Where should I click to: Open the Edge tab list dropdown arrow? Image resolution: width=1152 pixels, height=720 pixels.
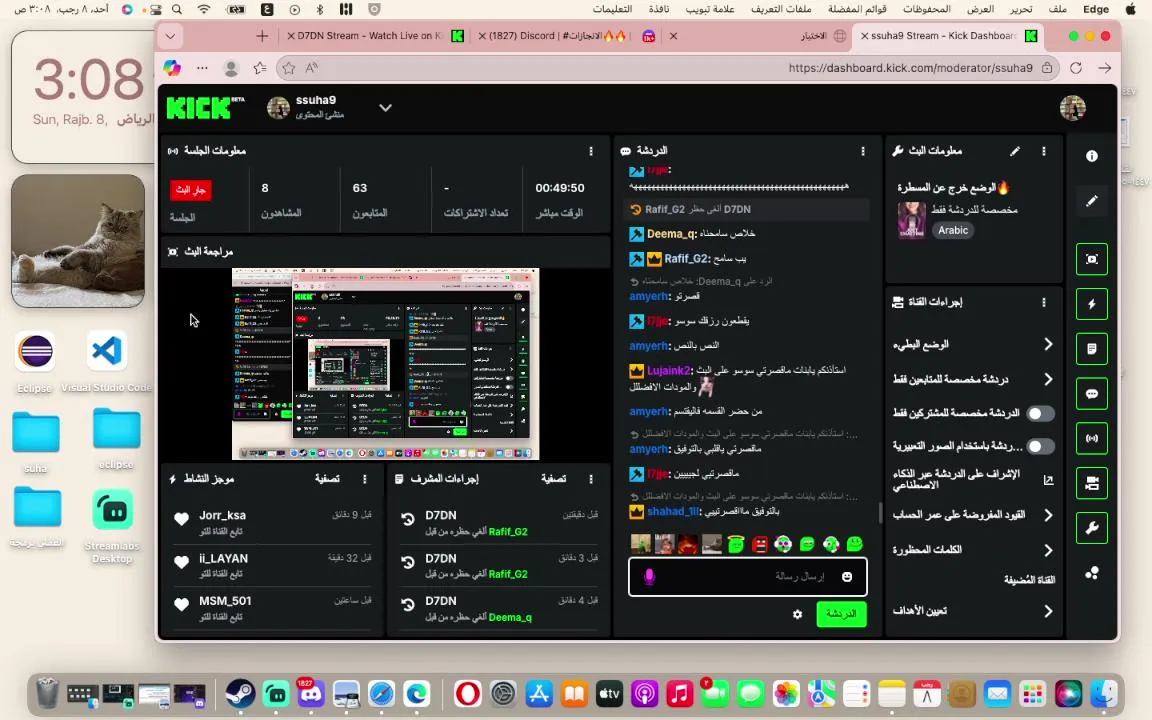point(170,35)
